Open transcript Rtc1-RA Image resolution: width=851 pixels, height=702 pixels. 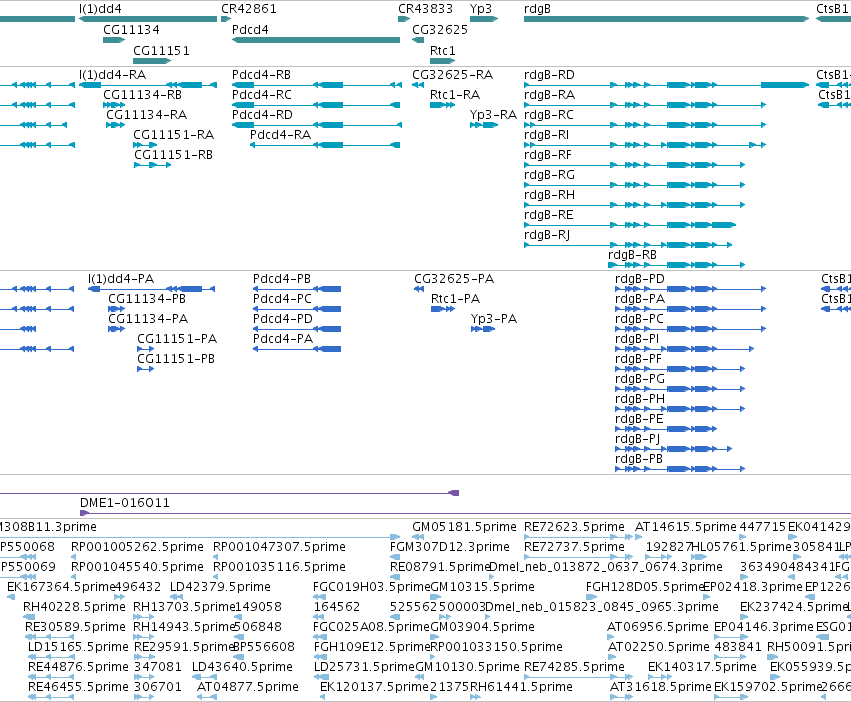[x=455, y=95]
